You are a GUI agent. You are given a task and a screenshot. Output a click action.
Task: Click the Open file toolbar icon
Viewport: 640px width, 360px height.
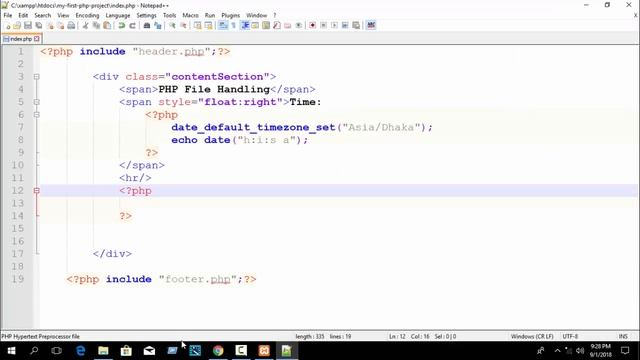coord(17,25)
